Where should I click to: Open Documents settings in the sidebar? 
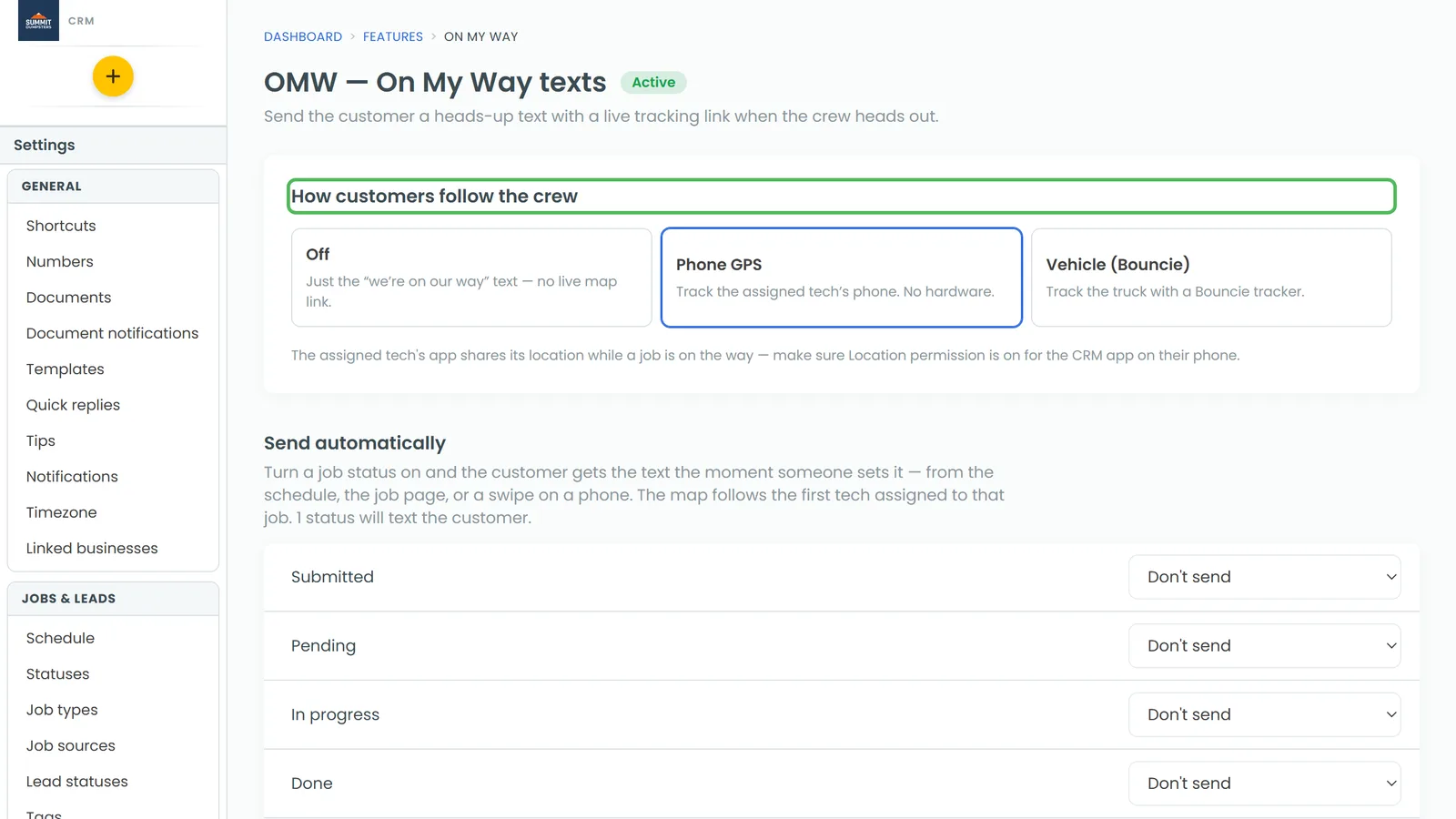click(69, 298)
